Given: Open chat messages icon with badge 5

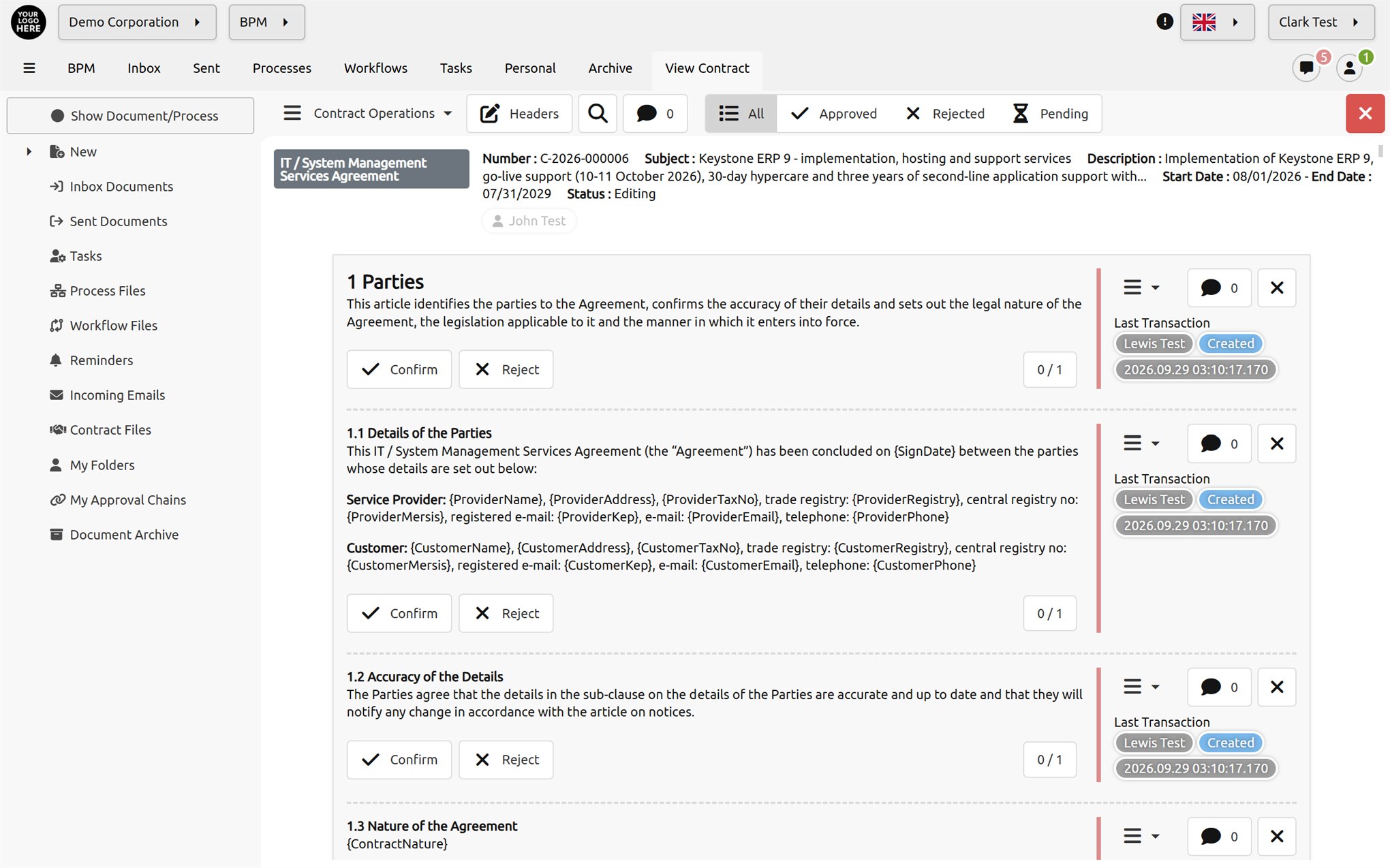Looking at the screenshot, I should (1306, 67).
